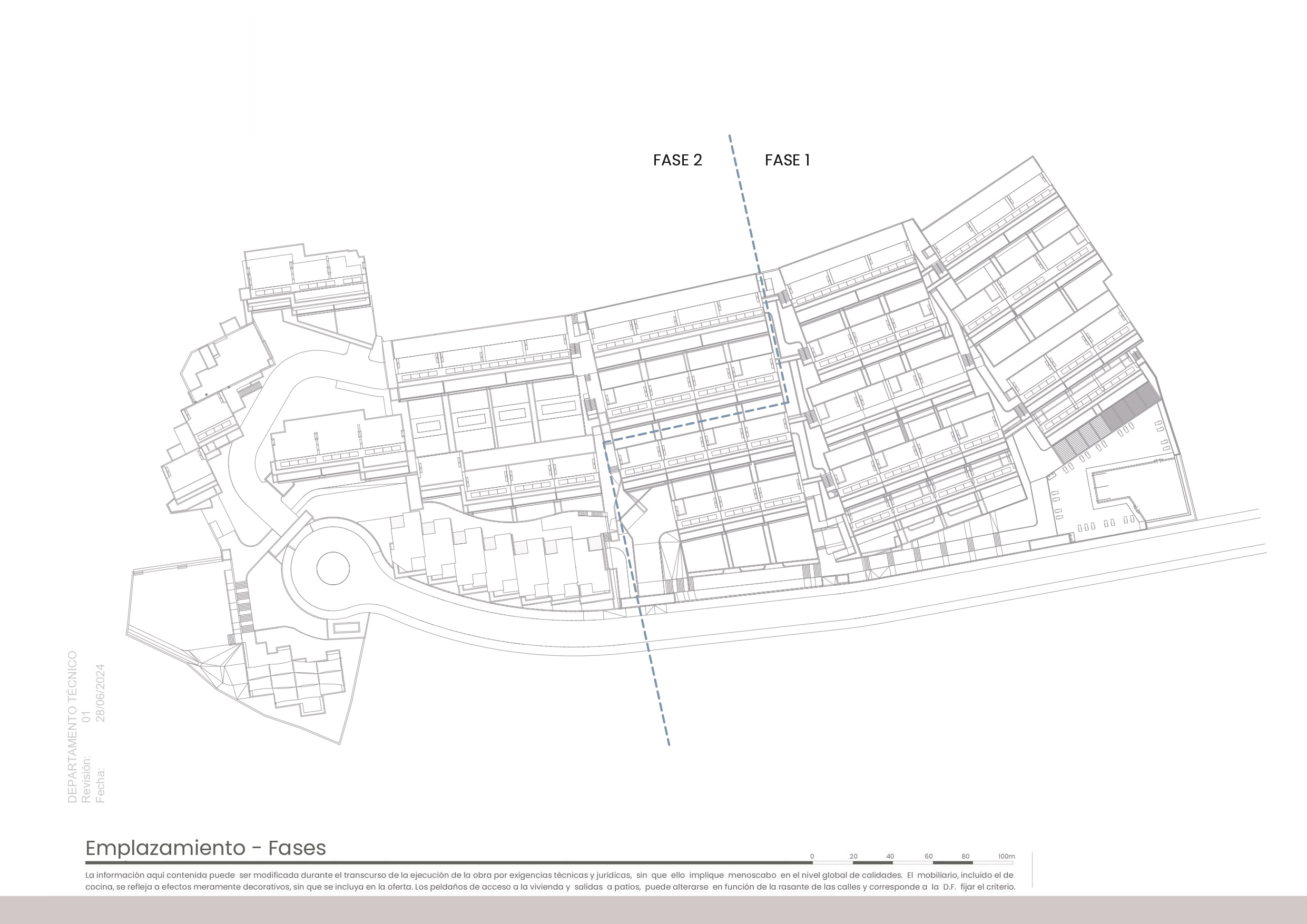Click the 80 mark on scale bar
Screen dimensions: 1307x924
966,856
